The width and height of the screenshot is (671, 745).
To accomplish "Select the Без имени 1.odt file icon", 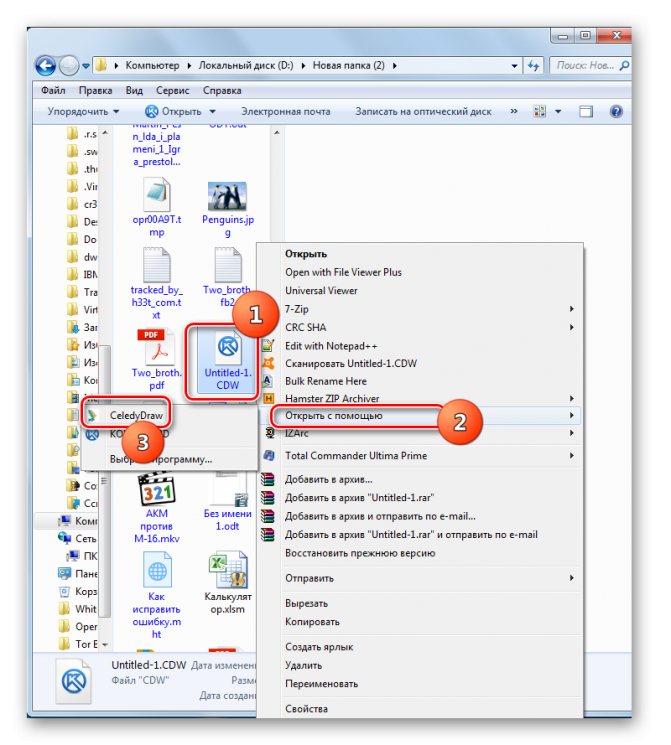I will coord(231,489).
